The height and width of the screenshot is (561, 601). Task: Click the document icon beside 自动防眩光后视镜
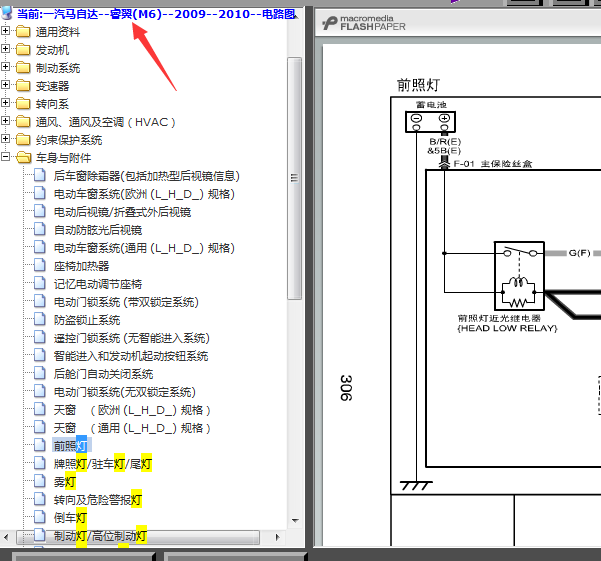pos(39,229)
